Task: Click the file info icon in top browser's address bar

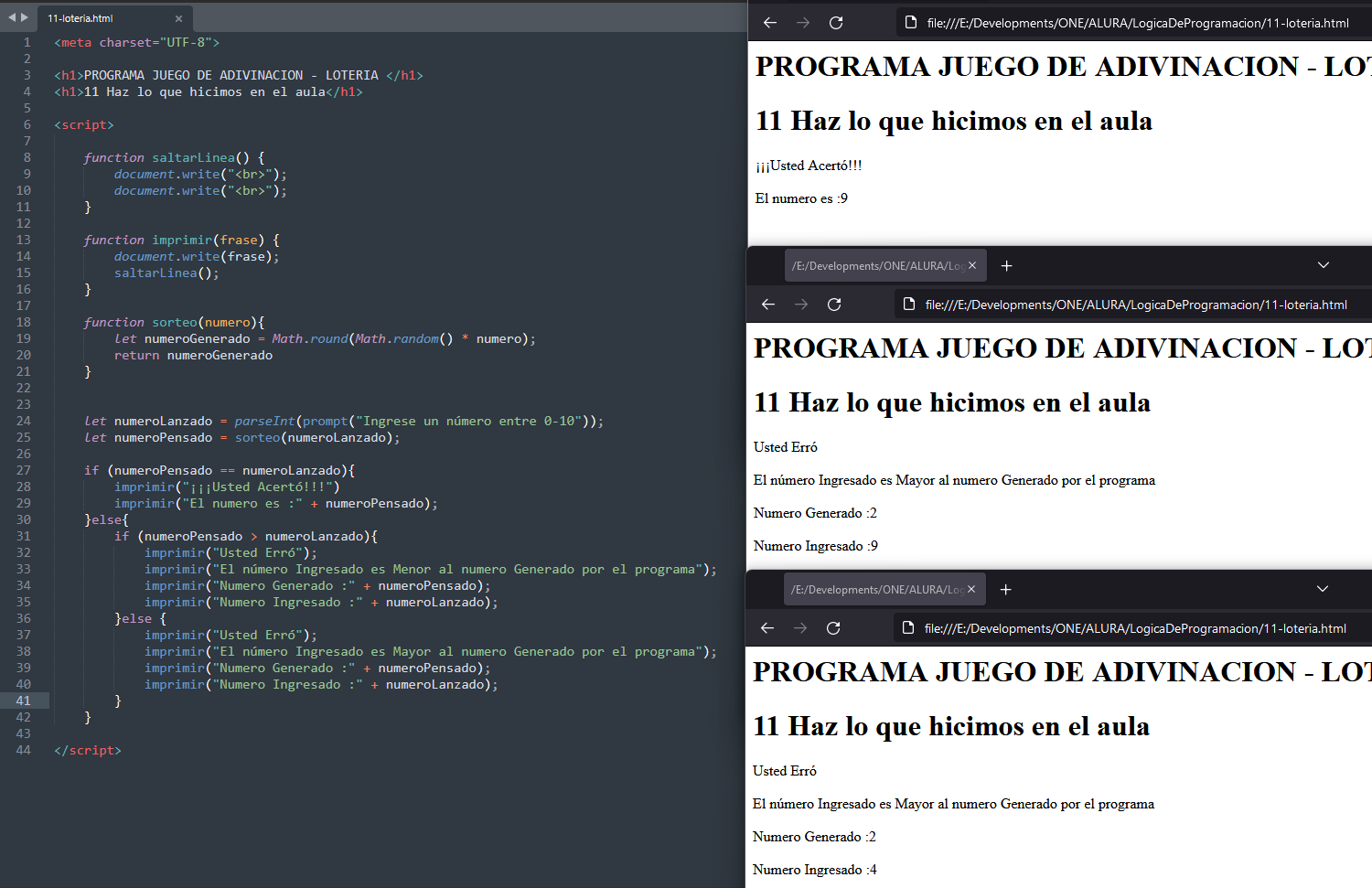Action: (x=911, y=23)
